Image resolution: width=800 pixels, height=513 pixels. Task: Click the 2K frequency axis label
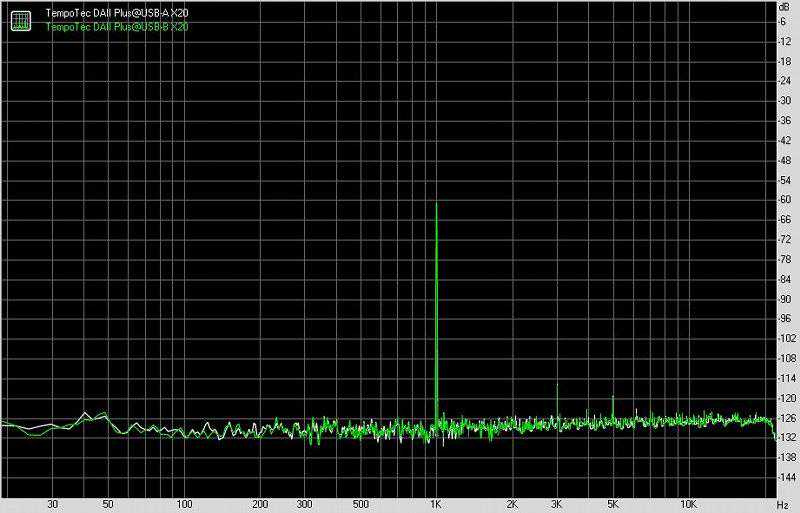(x=511, y=505)
